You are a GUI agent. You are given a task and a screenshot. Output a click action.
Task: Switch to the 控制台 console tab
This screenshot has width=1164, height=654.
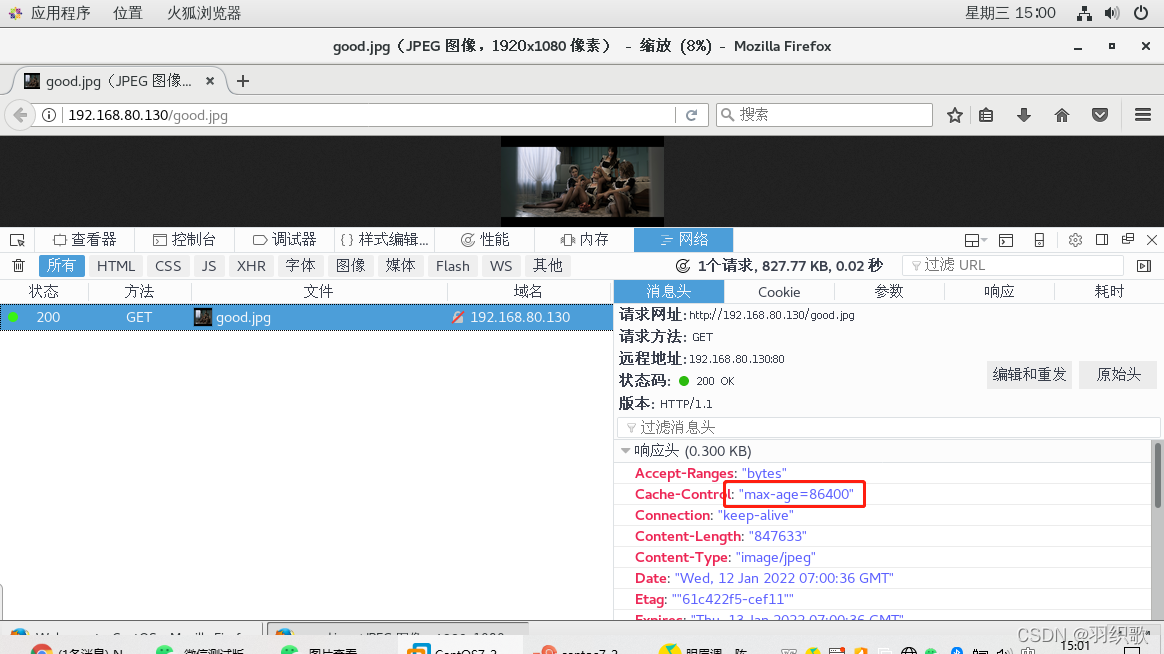tap(184, 240)
